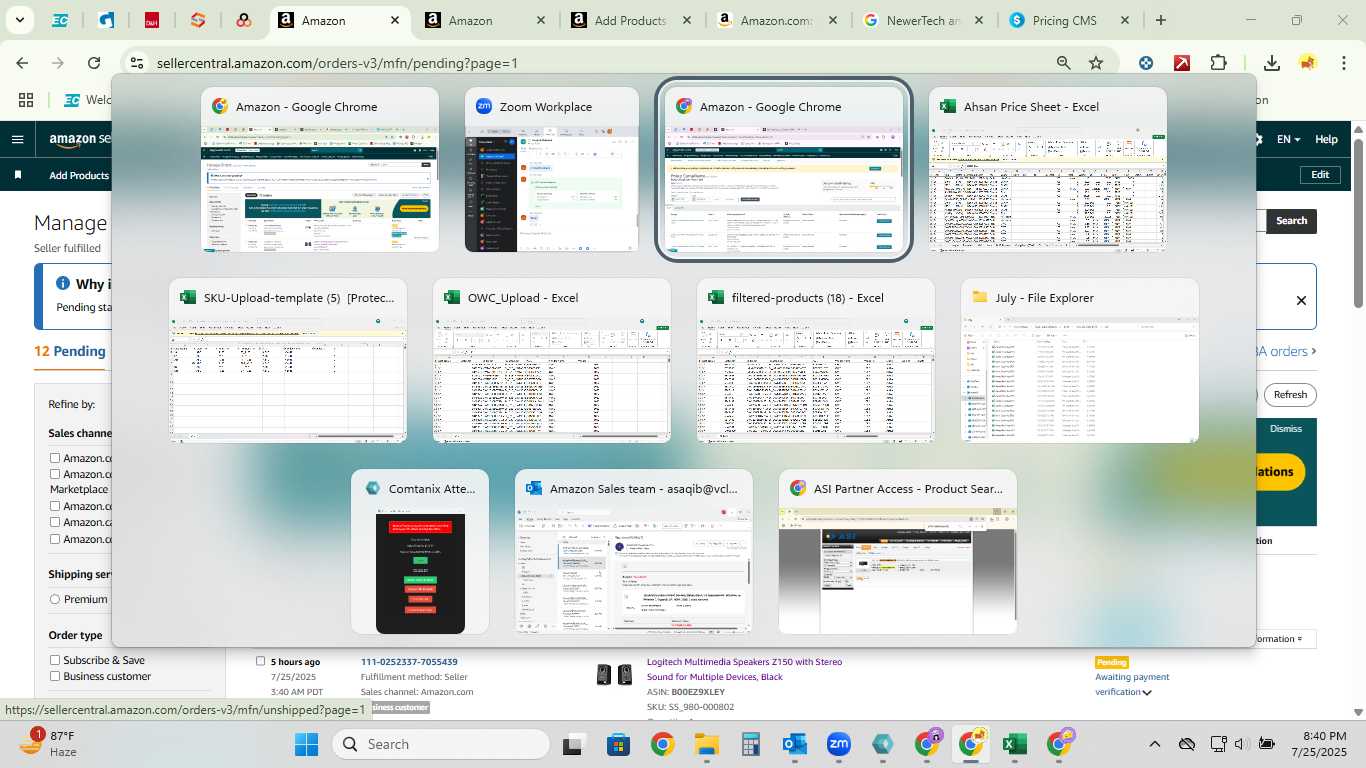
Task: Open Excel from the taskbar
Action: point(1015,744)
